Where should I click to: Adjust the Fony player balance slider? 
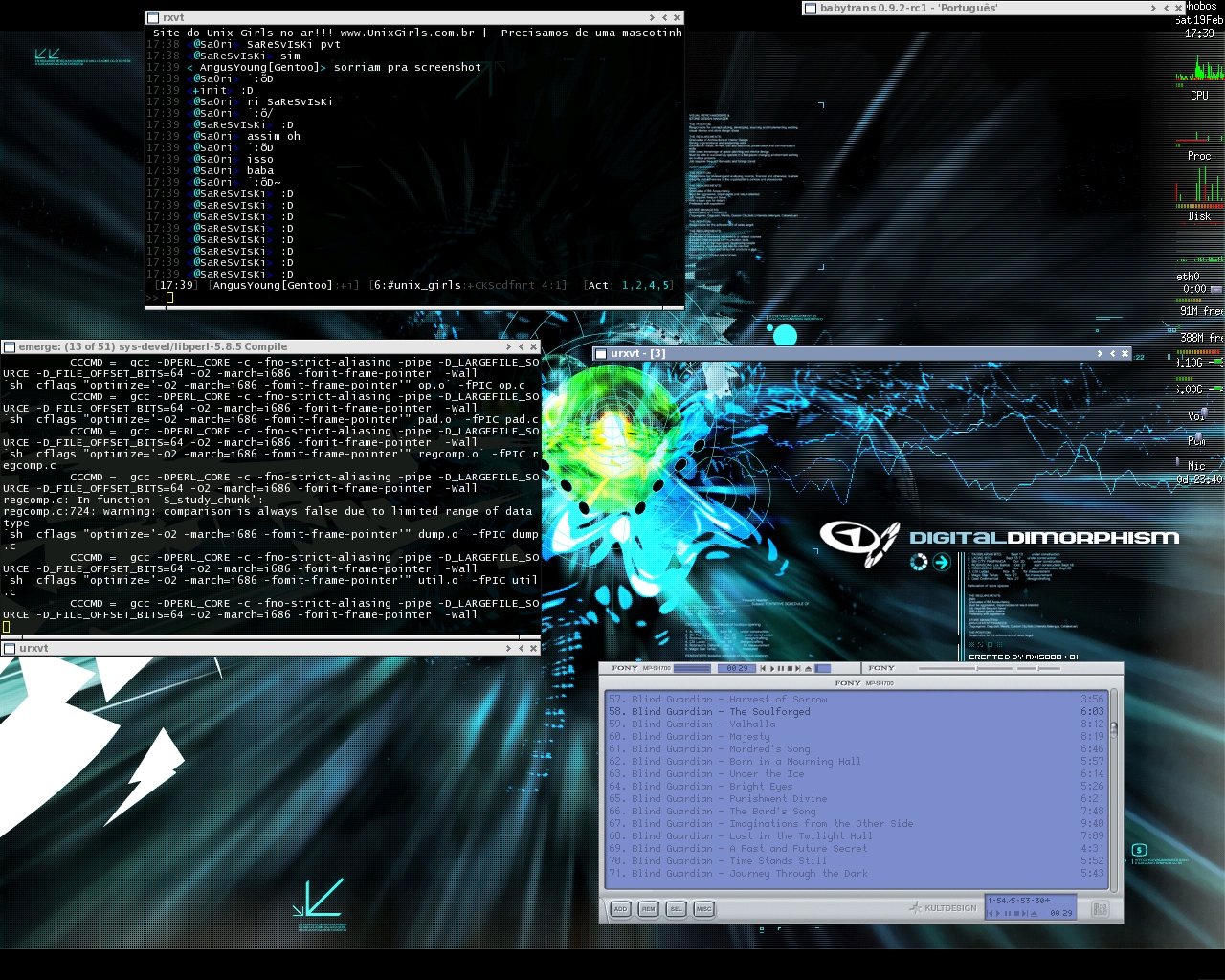click(1038, 668)
